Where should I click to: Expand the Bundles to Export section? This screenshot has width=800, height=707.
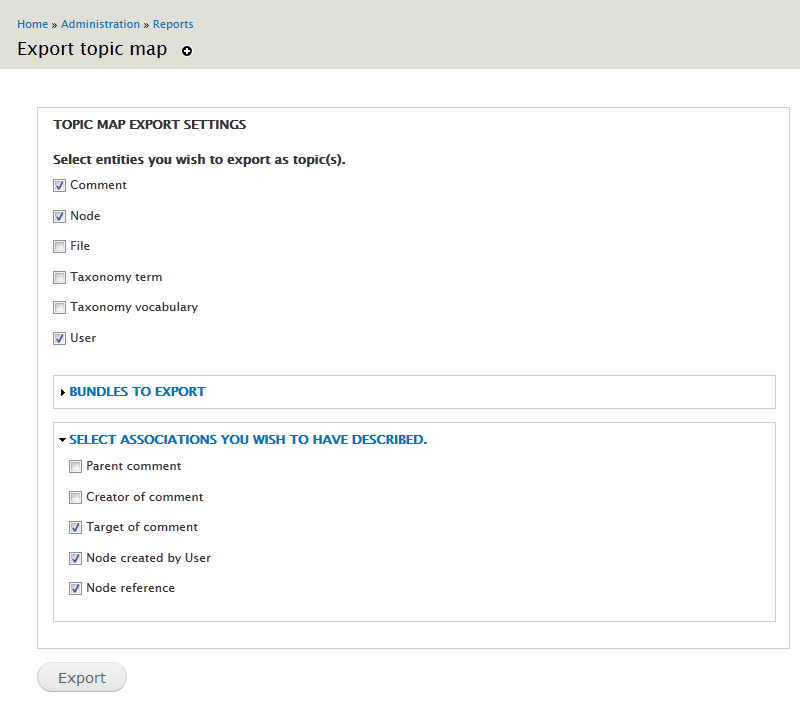tap(137, 392)
